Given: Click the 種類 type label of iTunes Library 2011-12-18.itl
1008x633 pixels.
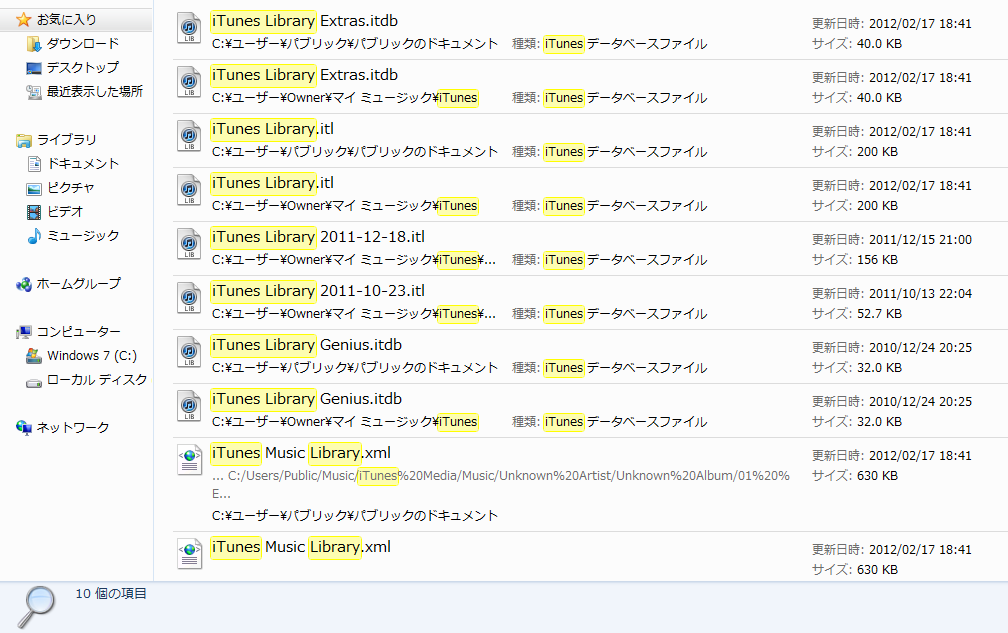Looking at the screenshot, I should click(609, 260).
